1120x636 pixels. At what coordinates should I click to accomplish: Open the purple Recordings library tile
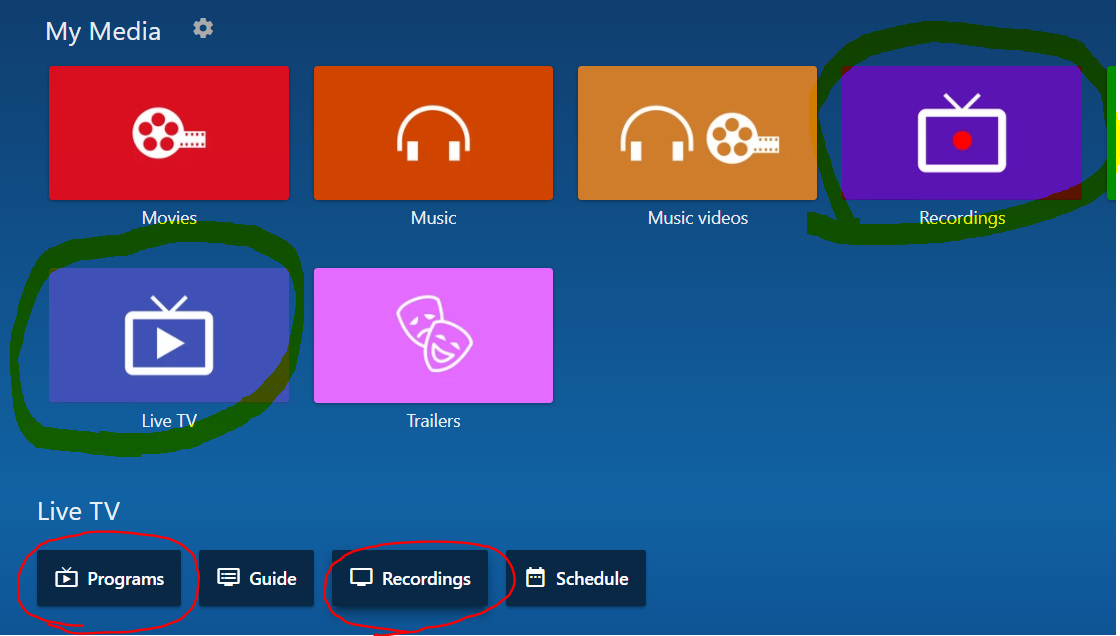tap(961, 133)
